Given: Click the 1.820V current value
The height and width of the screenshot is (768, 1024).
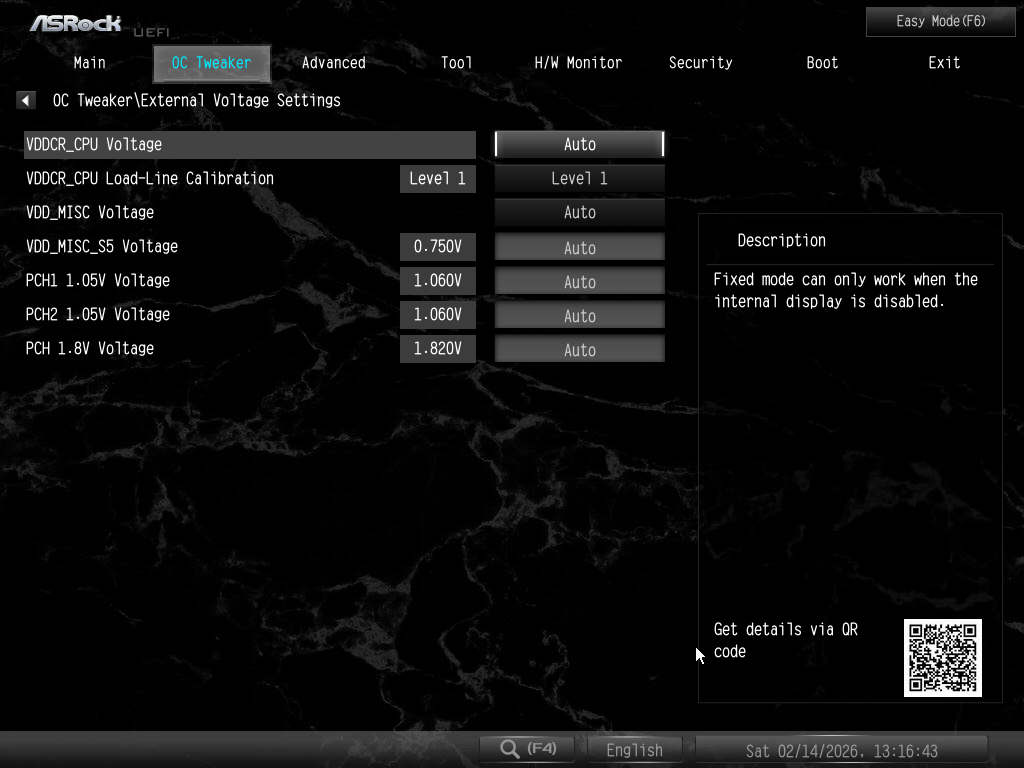Looking at the screenshot, I should click(438, 348).
